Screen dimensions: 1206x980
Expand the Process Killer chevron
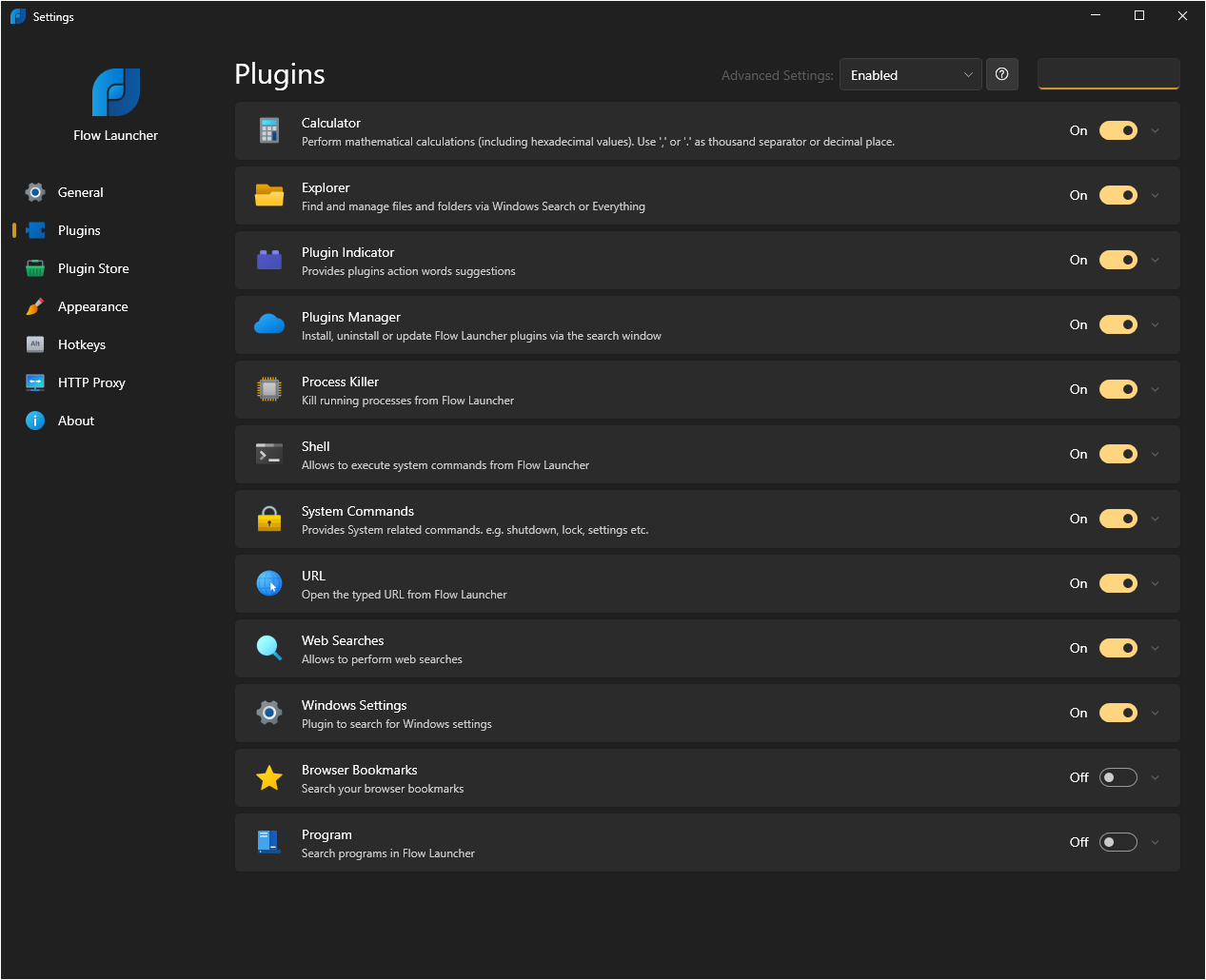tap(1156, 389)
